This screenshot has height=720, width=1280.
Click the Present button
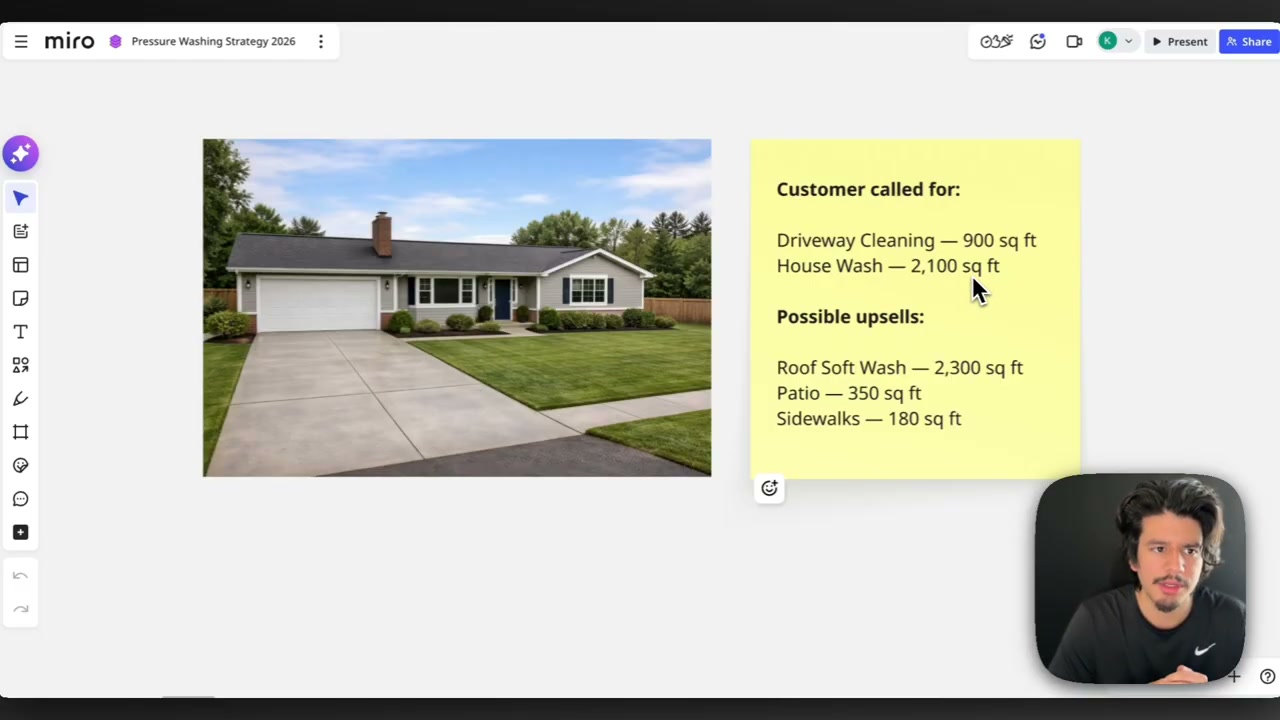tap(1180, 42)
